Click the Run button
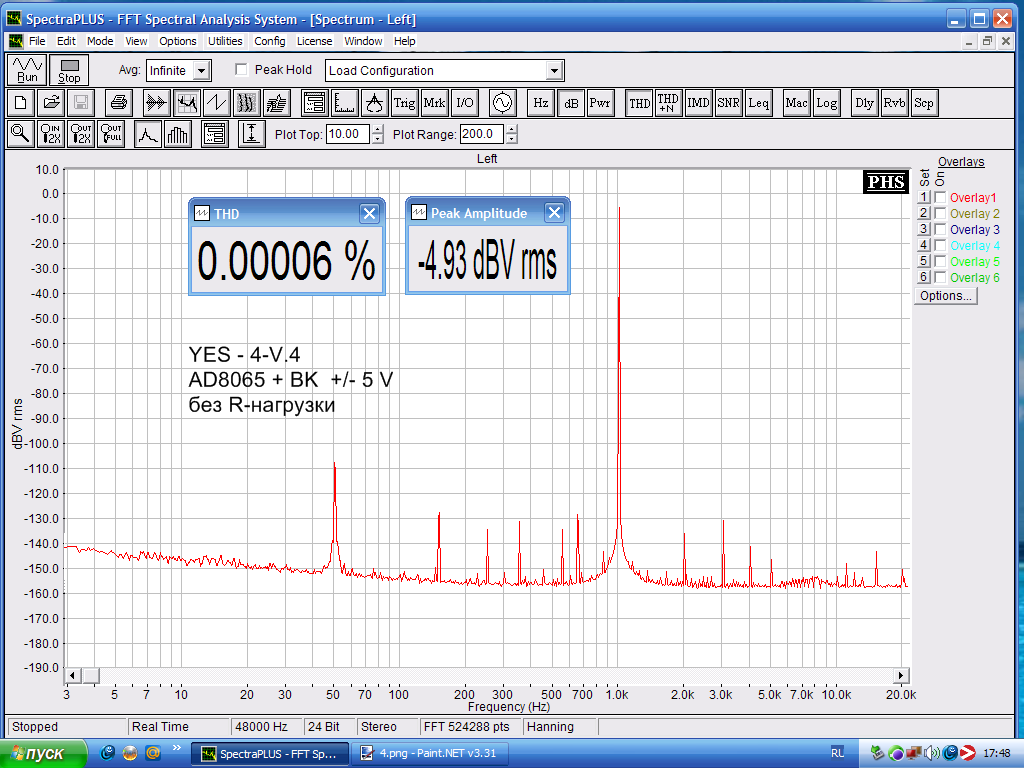This screenshot has height=768, width=1024. click(28, 70)
